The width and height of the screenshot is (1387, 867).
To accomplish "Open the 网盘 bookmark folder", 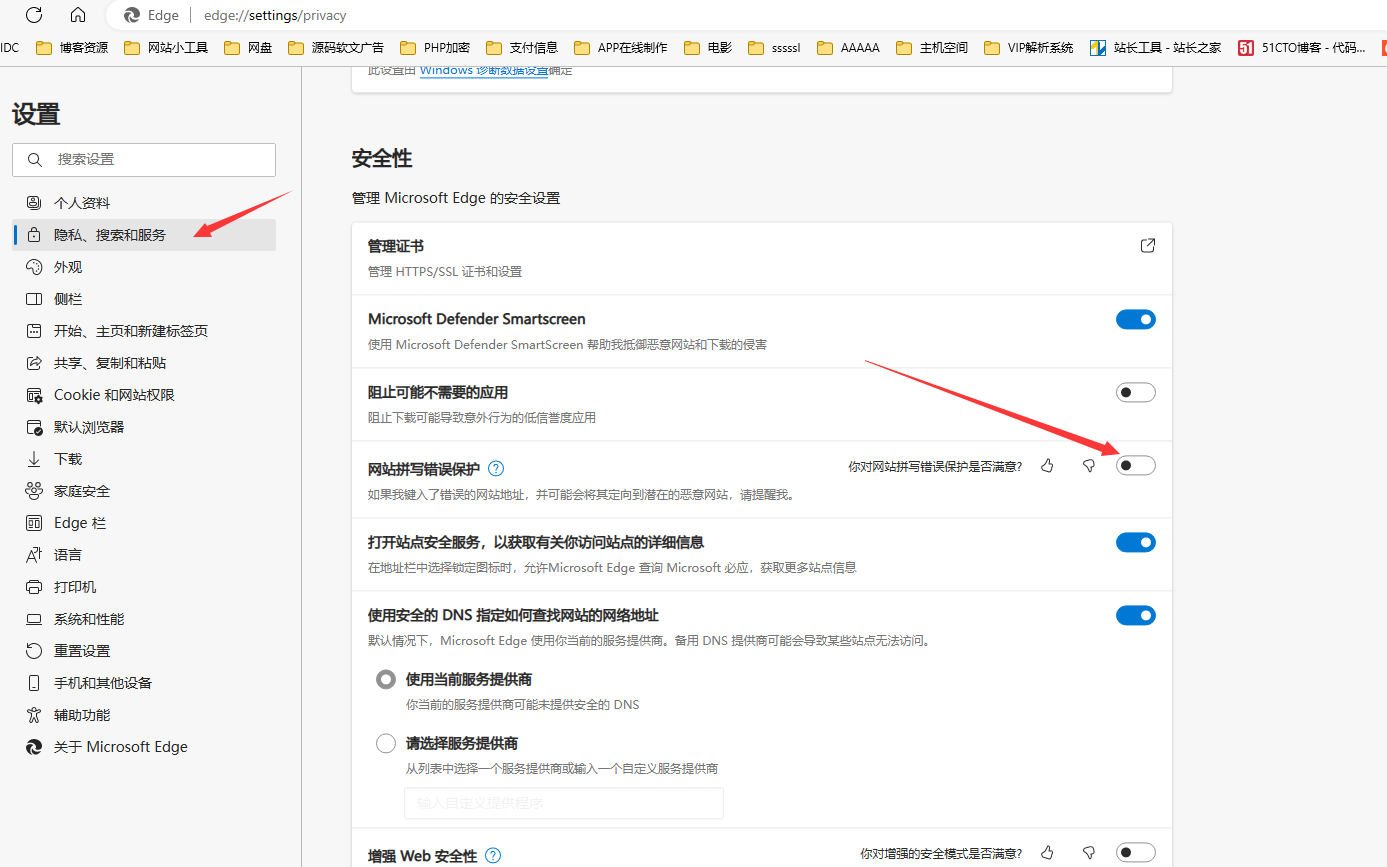I will click(248, 47).
